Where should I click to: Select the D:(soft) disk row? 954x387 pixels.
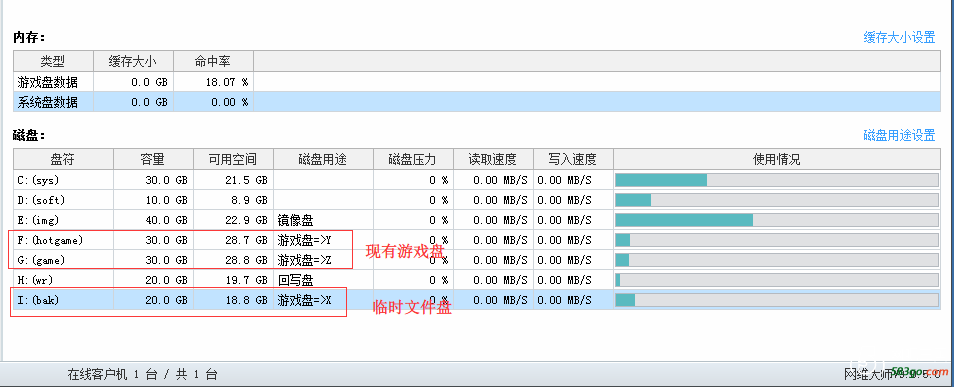(477, 200)
